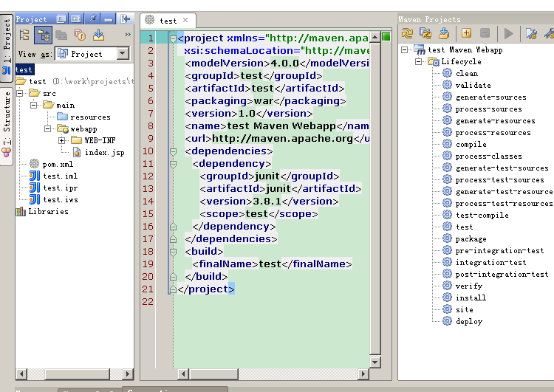
Task: Select pom.xml in project tree
Action: [x=51, y=164]
